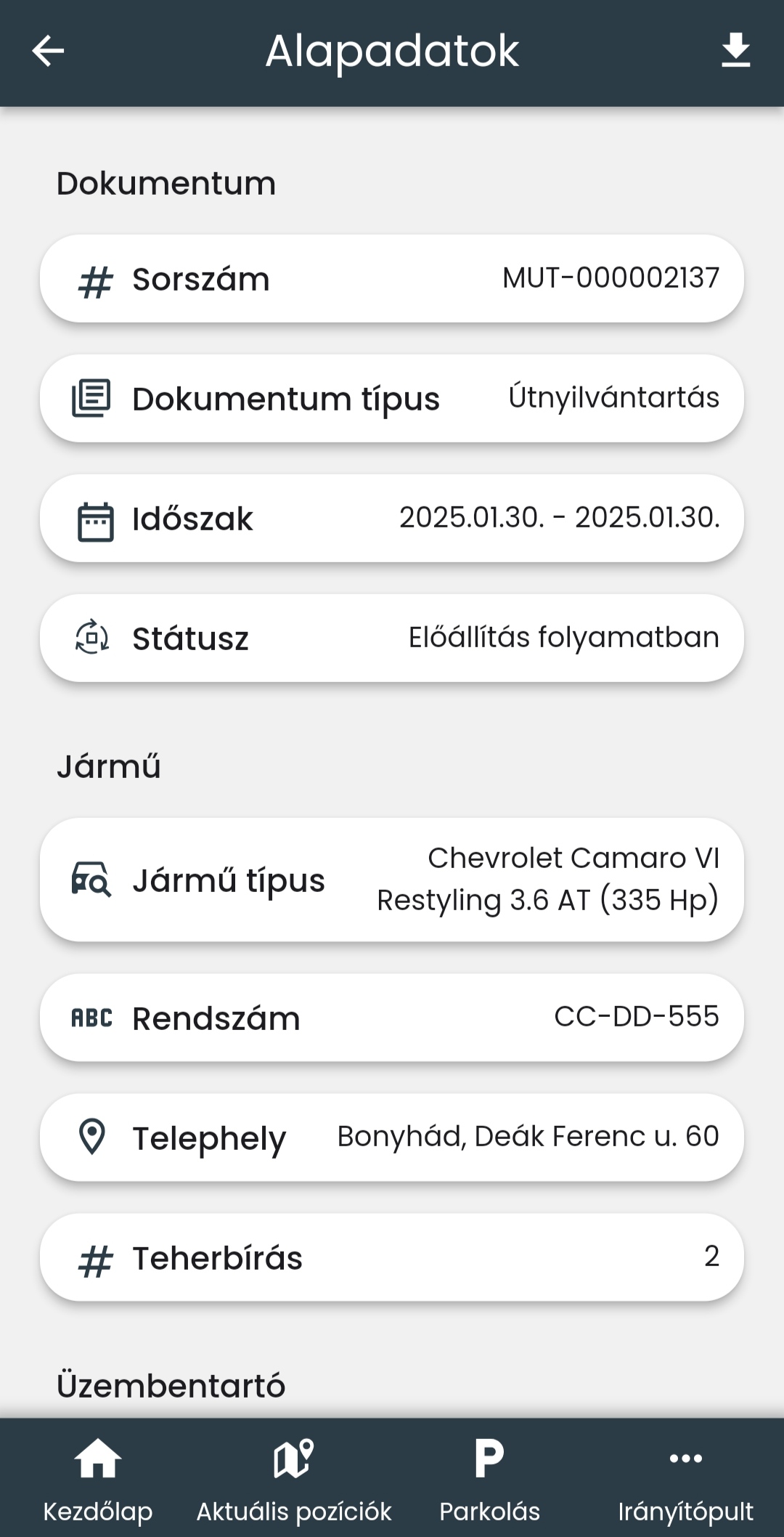Viewport: 784px width, 1537px height.
Task: Tap the back arrow in the header
Action: [x=48, y=51]
